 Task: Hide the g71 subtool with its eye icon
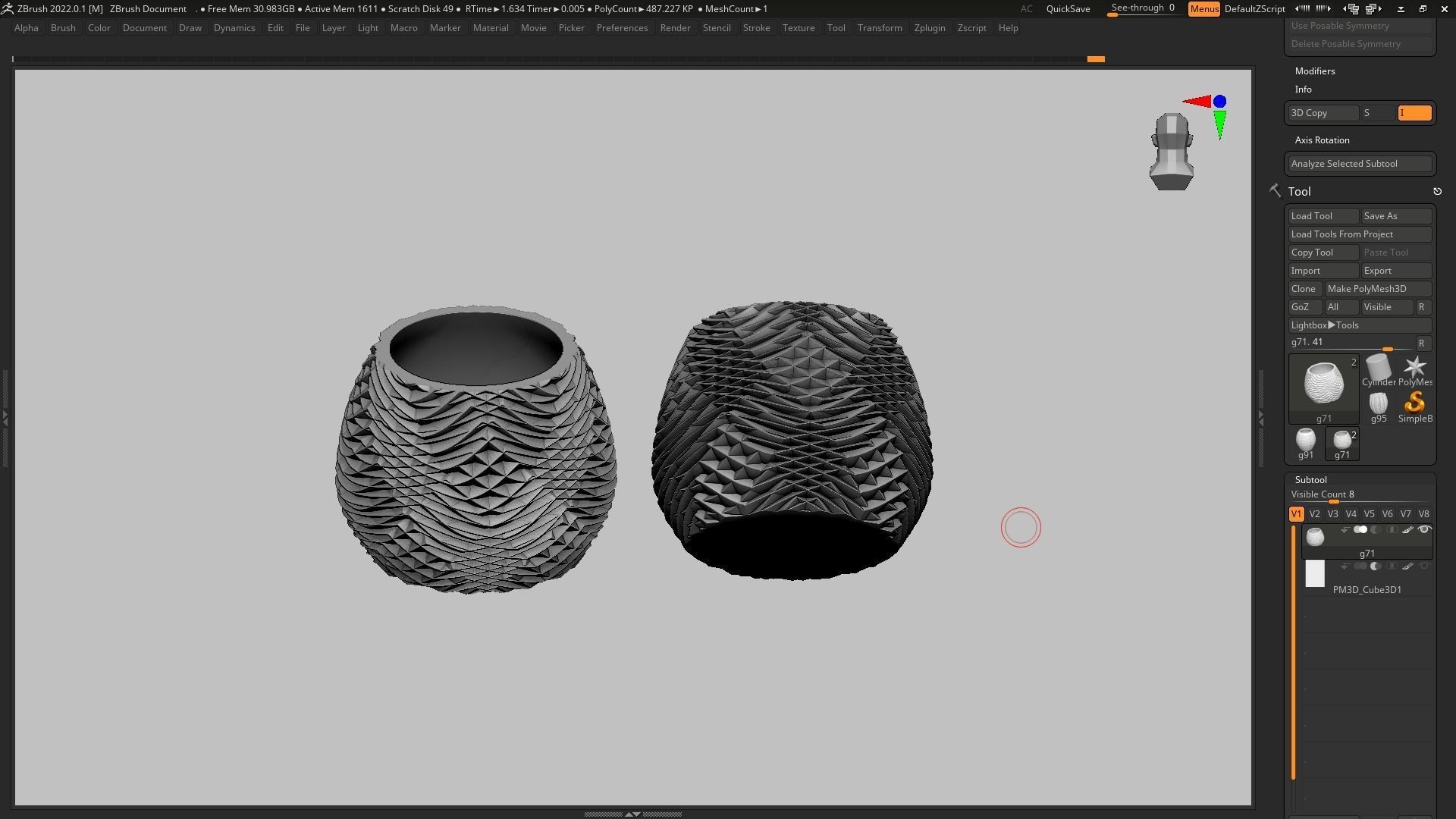[1424, 530]
